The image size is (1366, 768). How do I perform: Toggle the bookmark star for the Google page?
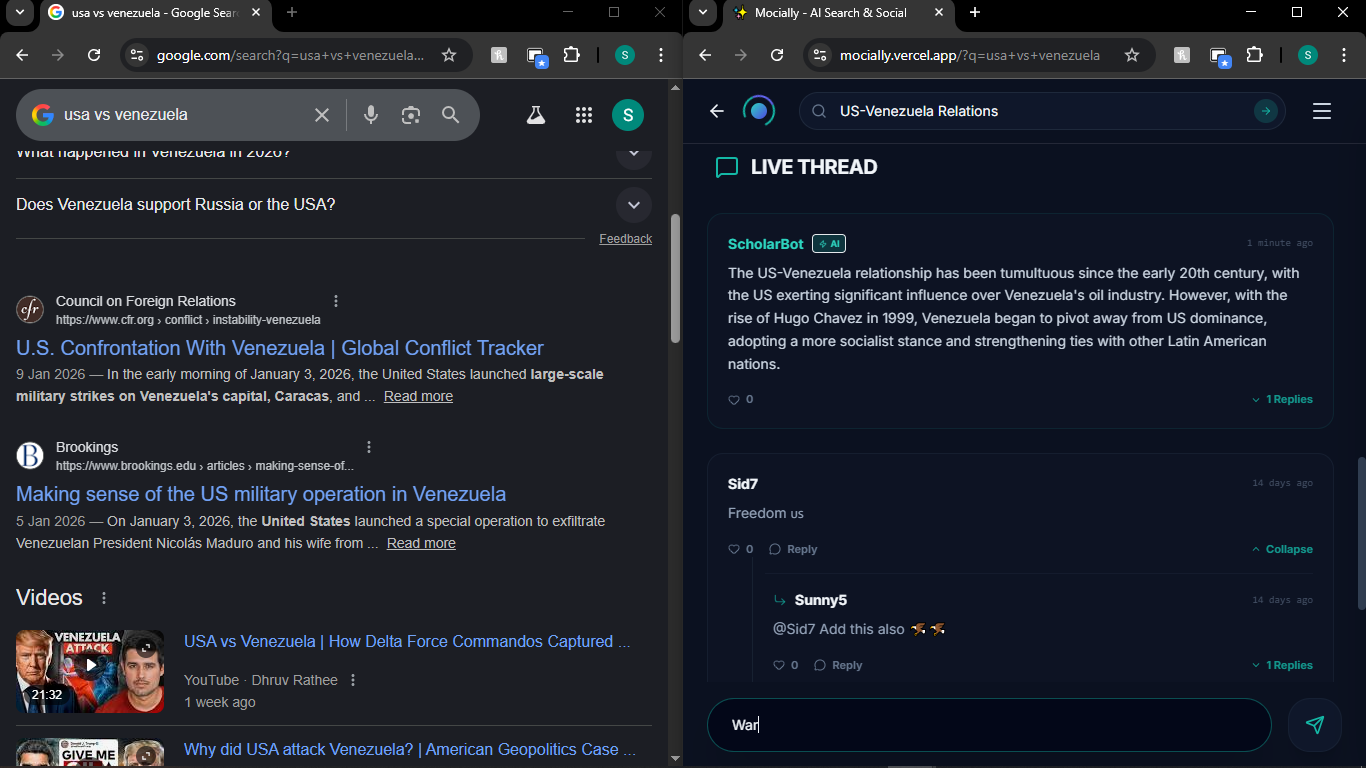click(x=451, y=55)
